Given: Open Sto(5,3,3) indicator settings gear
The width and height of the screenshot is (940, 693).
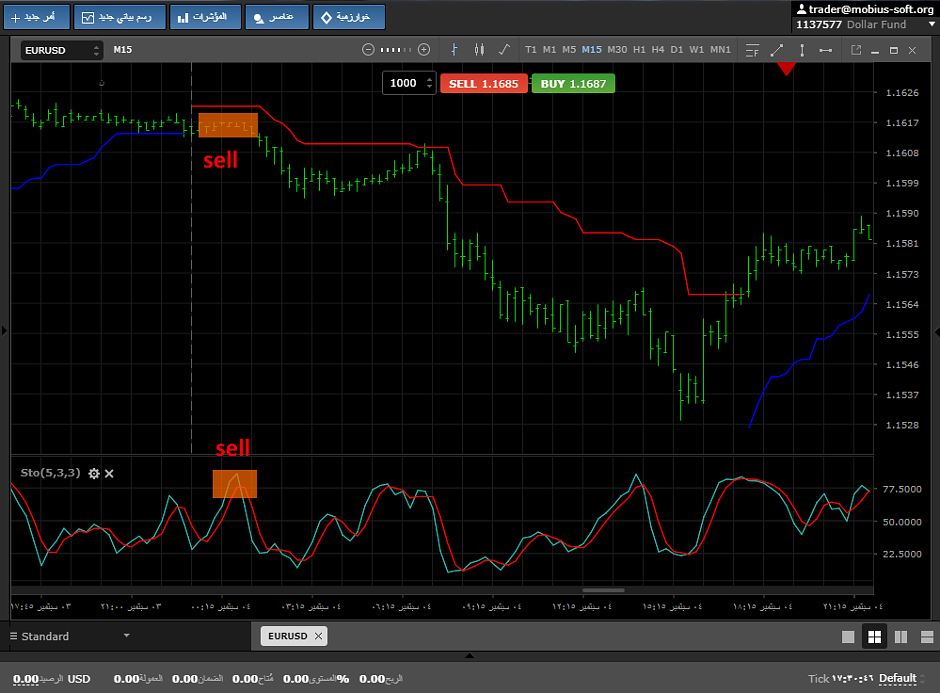Looking at the screenshot, I should pyautogui.click(x=94, y=474).
